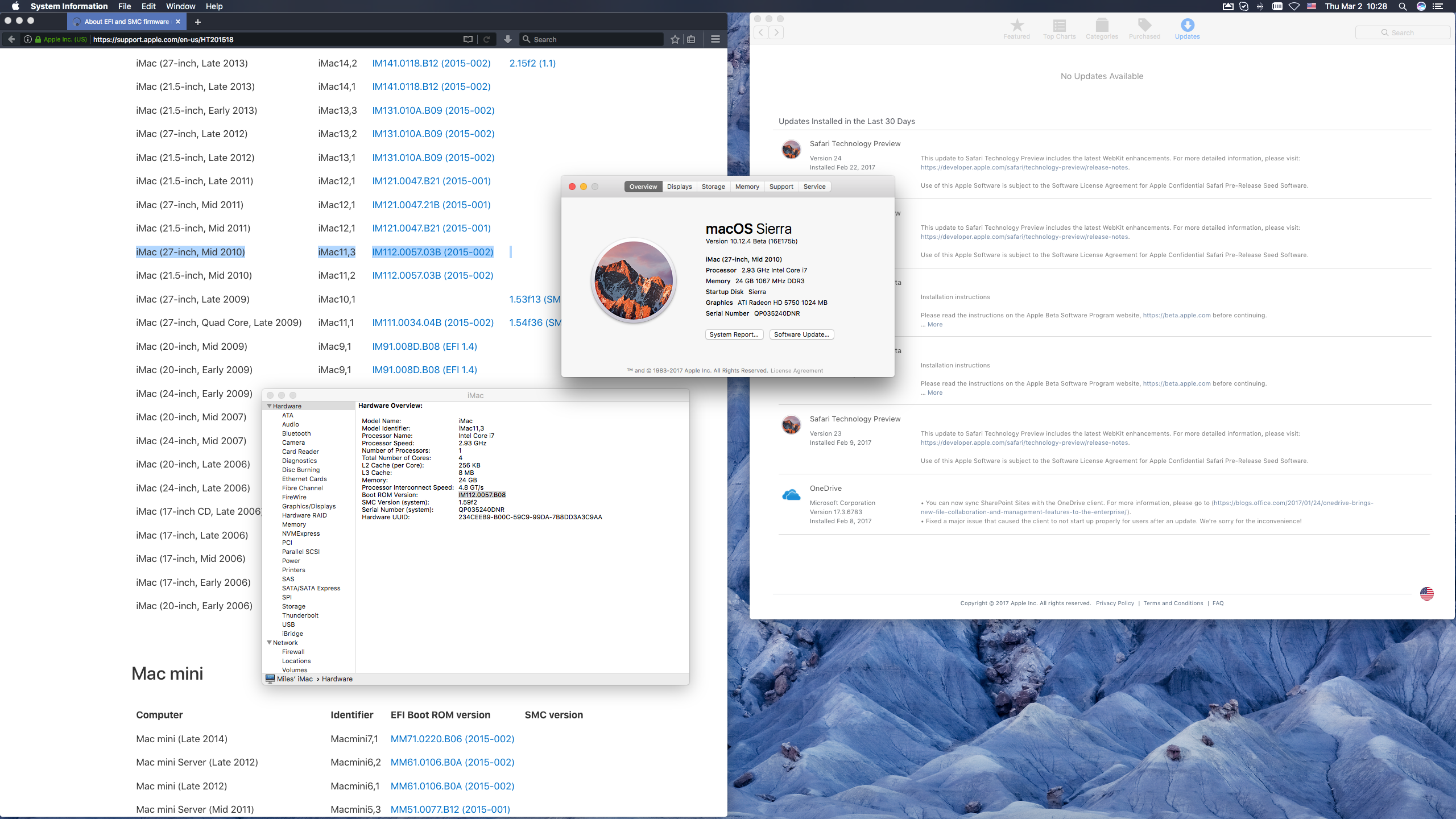Show Firefox bookmarks list icon
This screenshot has height=819, width=1456.
pyautogui.click(x=691, y=39)
